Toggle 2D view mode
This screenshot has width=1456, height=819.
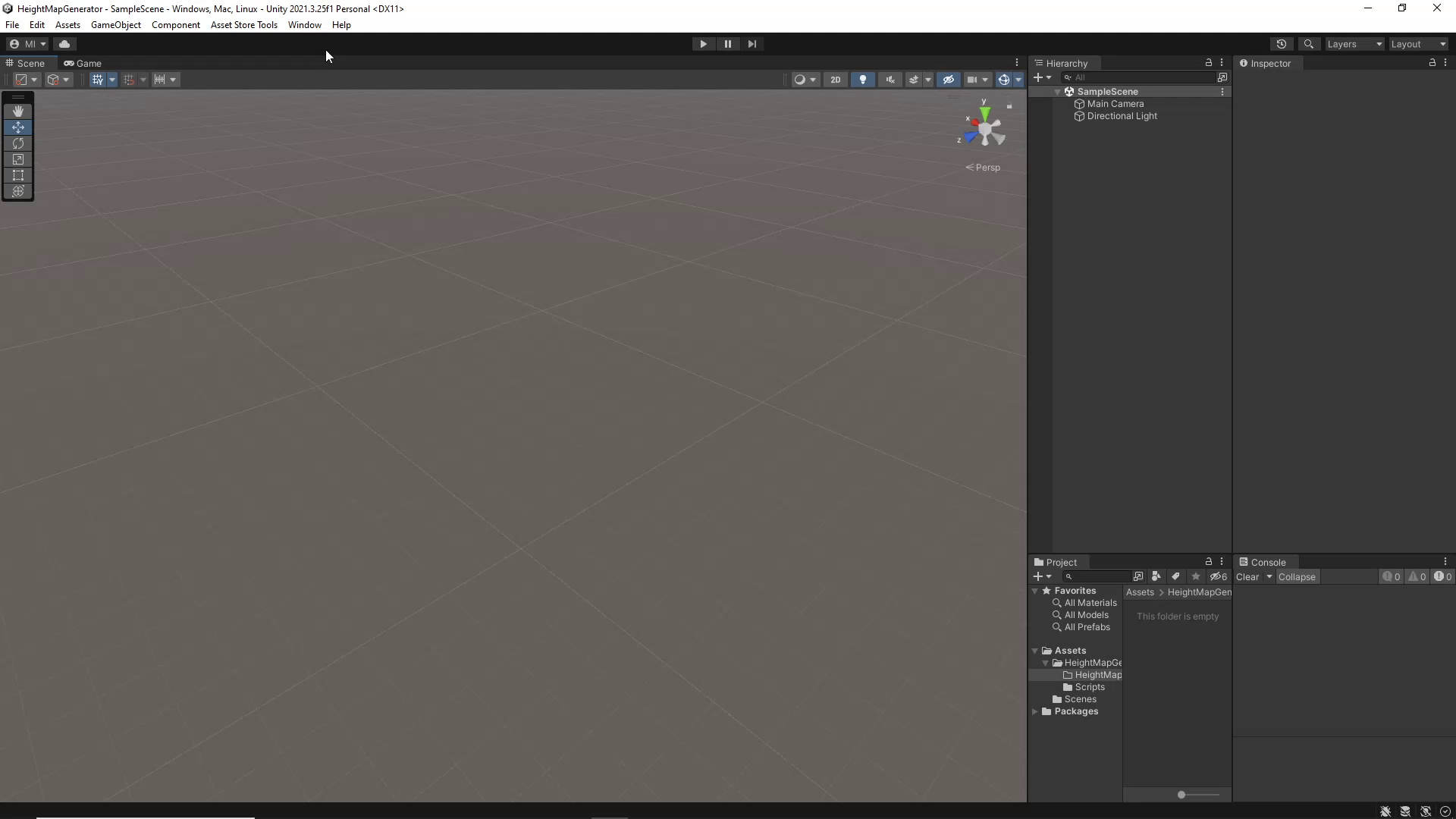(835, 80)
